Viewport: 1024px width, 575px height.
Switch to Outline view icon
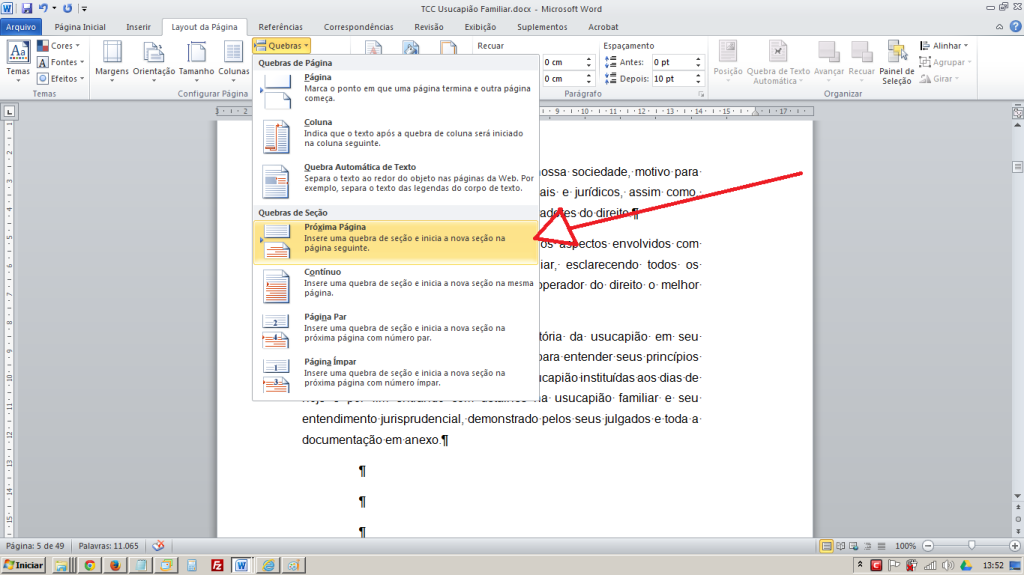click(x=867, y=546)
